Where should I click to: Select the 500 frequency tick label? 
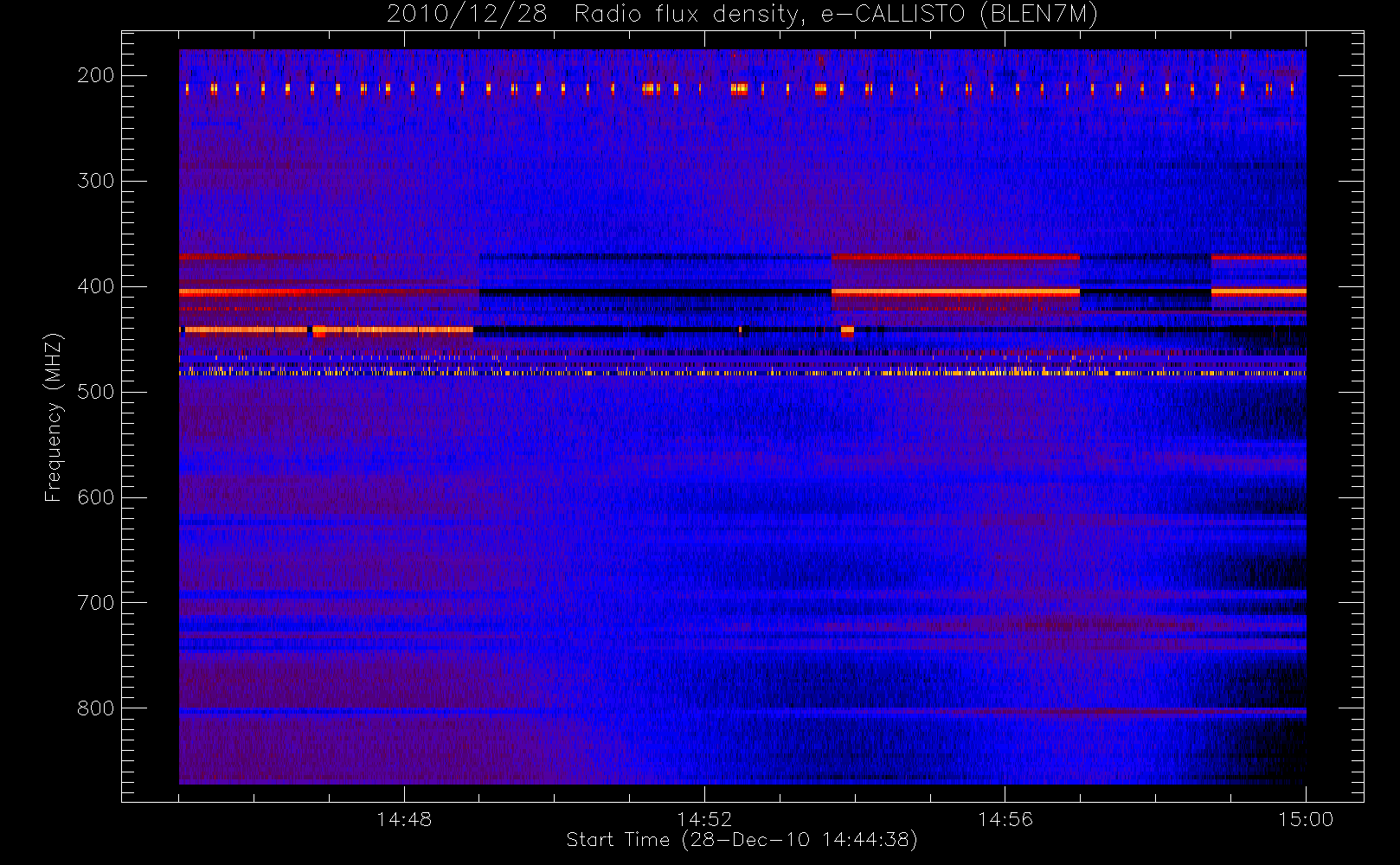pyautogui.click(x=96, y=392)
